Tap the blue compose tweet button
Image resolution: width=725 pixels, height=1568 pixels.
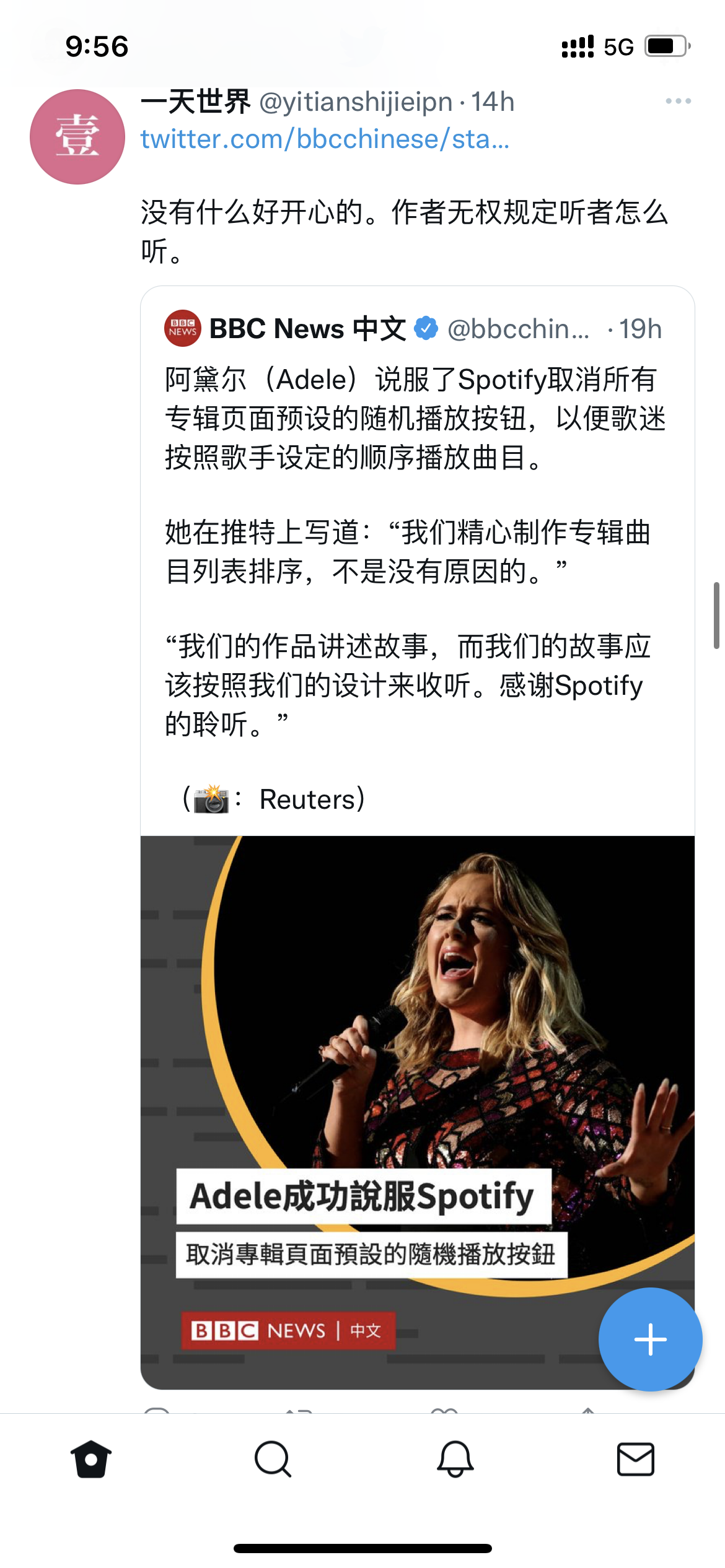point(650,1339)
